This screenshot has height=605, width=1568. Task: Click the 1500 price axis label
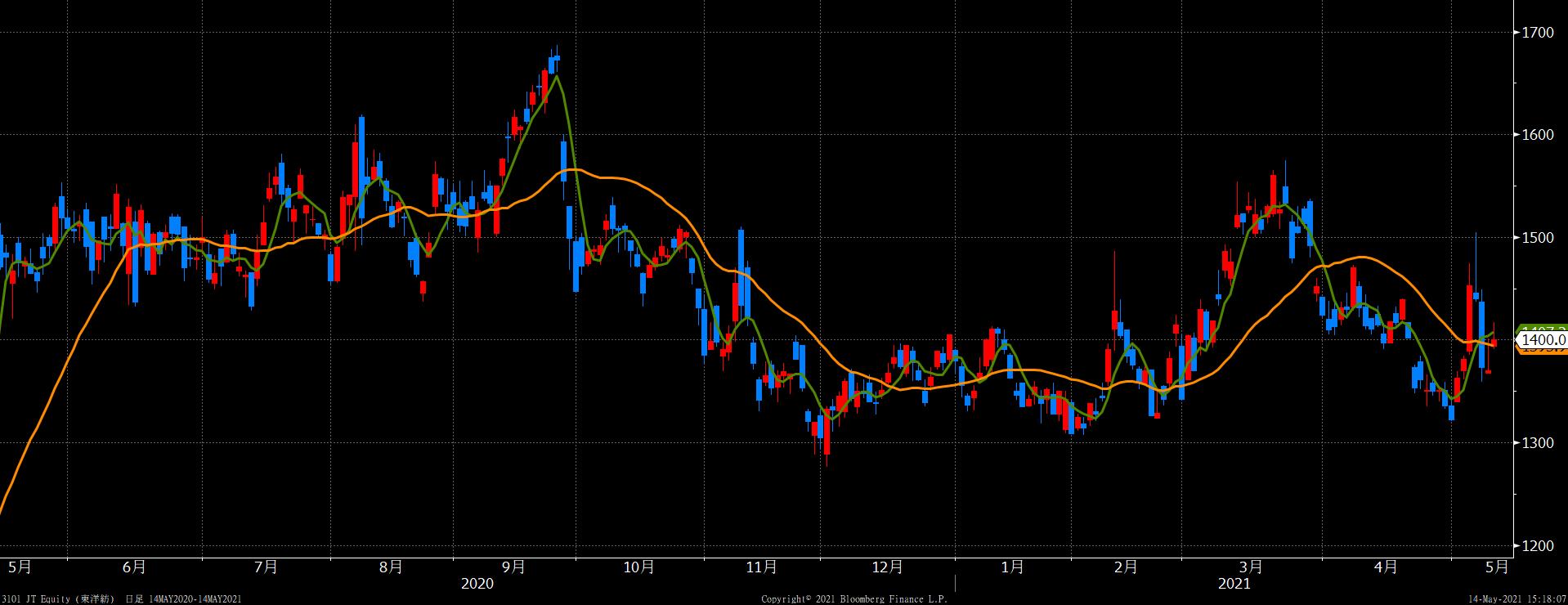1538,238
